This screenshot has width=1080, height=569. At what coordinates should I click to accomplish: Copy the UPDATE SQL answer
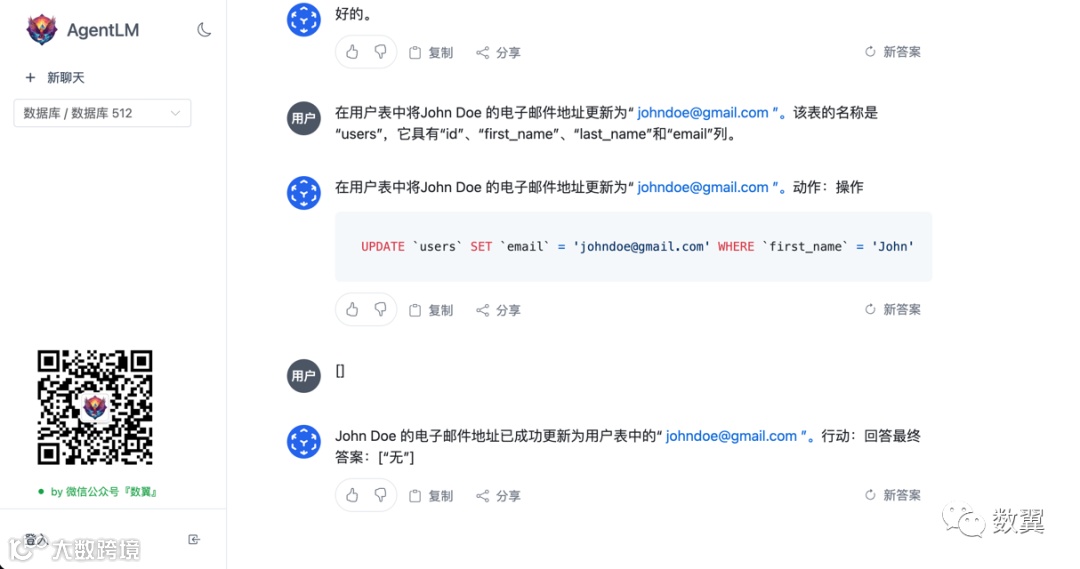(x=431, y=310)
